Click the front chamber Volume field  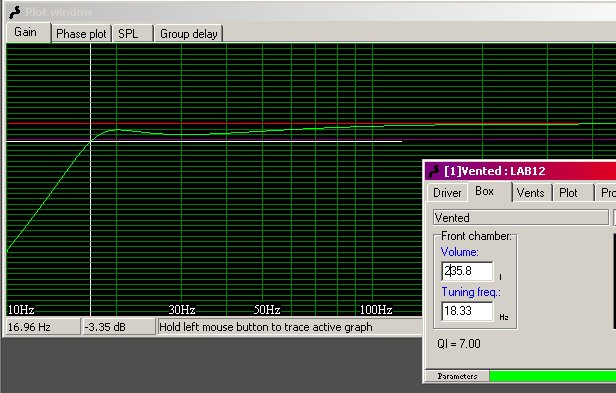pyautogui.click(x=467, y=271)
